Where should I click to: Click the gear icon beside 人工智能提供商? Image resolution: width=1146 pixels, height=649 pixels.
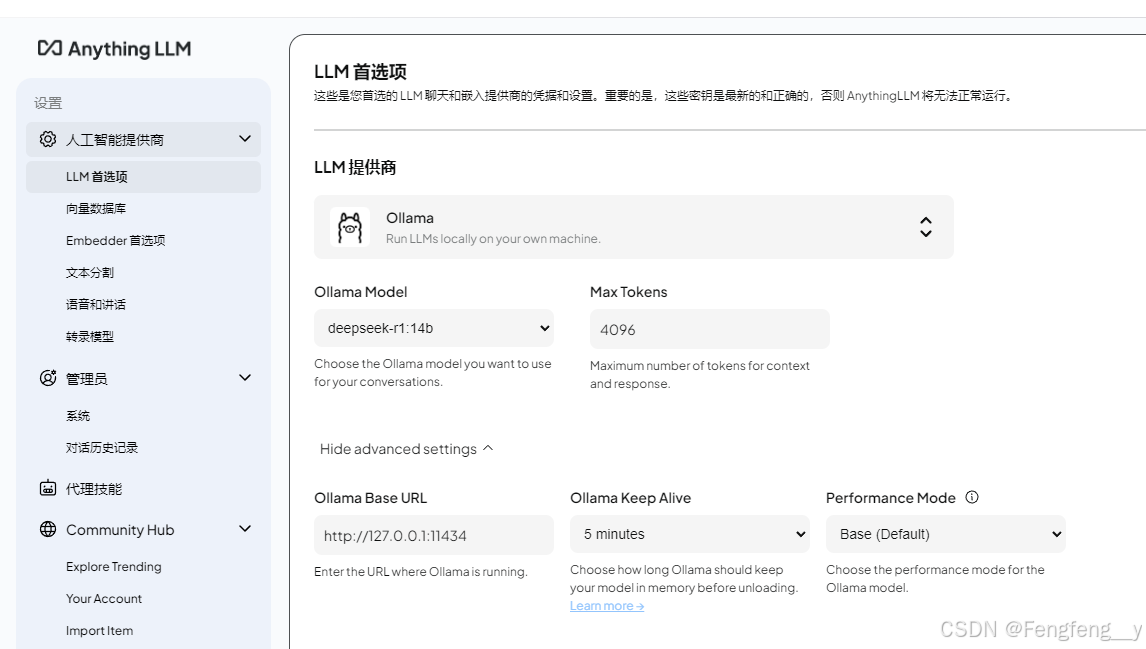pyautogui.click(x=48, y=139)
